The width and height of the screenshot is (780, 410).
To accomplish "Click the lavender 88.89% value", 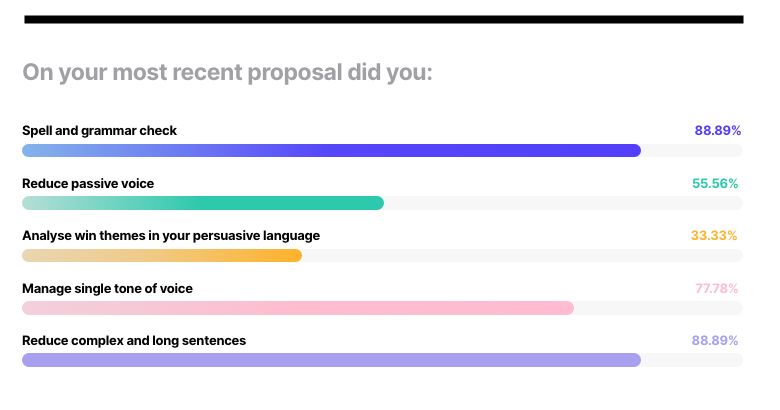I will click(x=715, y=341).
